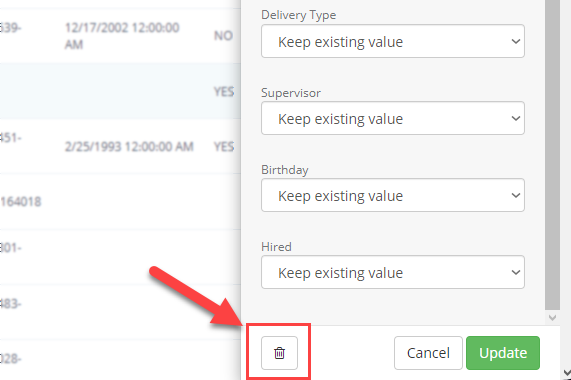Screen dimensions: 571x380
Task: Click the panel scrollbar down arrow
Action: 552,318
